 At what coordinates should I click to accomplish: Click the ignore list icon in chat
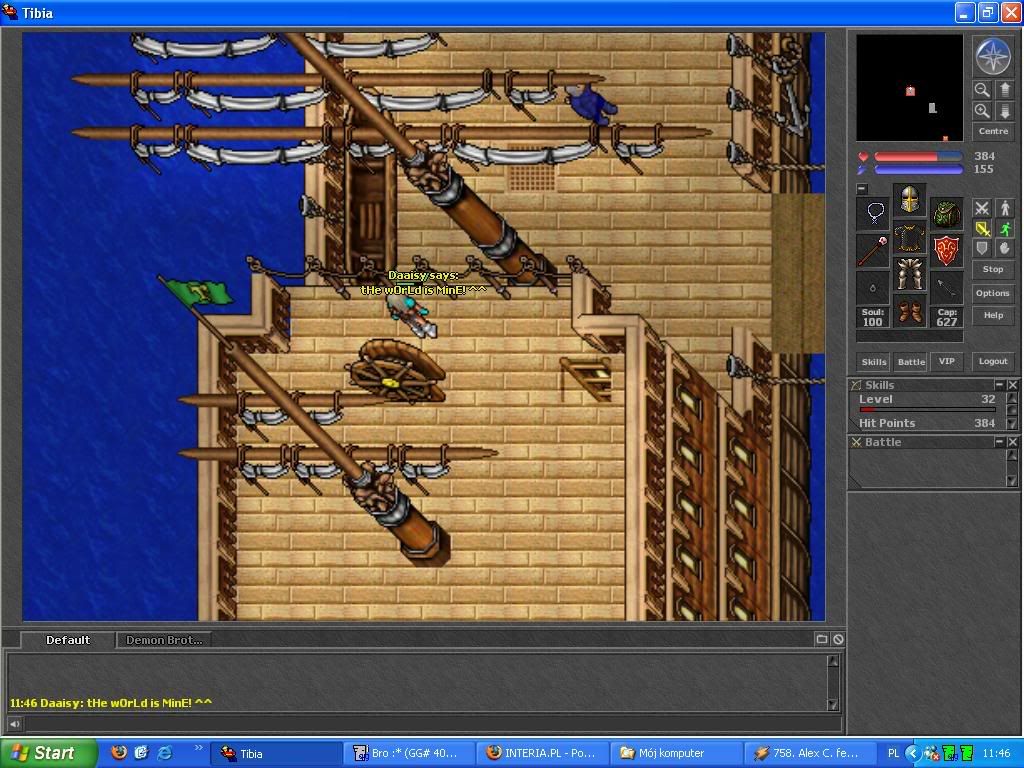coord(838,639)
